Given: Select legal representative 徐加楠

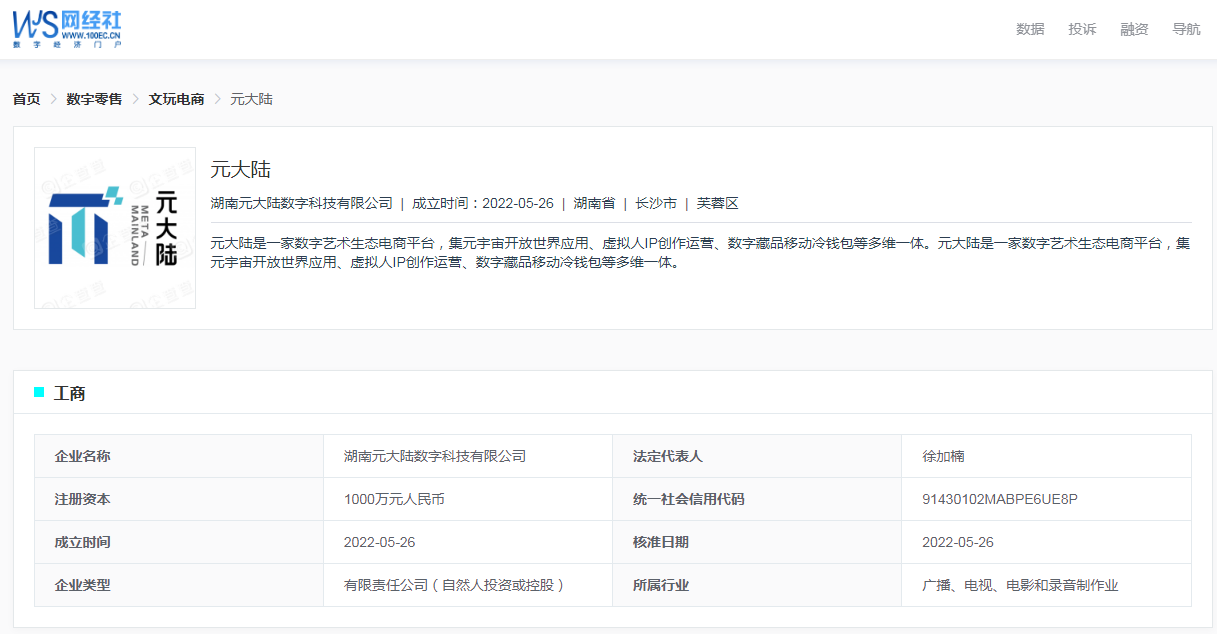Looking at the screenshot, I should tap(943, 456).
